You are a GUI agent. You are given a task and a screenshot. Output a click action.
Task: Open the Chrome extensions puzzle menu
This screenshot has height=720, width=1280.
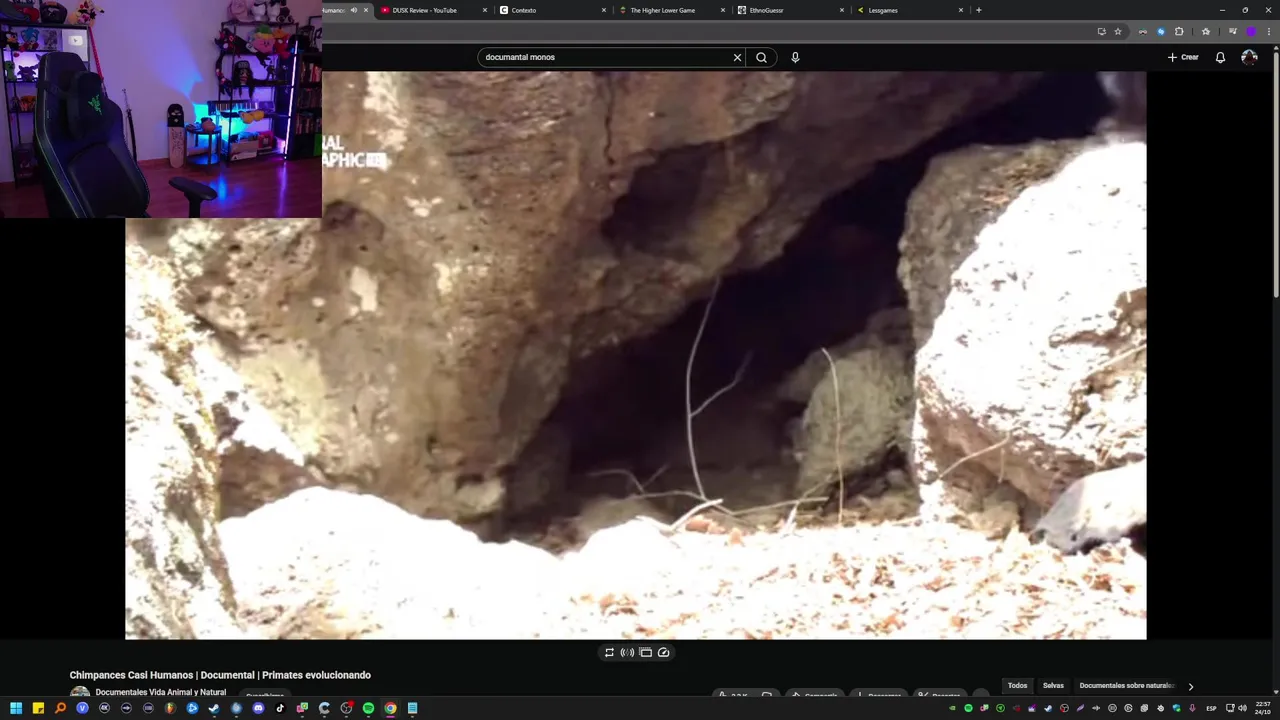[x=1179, y=32]
